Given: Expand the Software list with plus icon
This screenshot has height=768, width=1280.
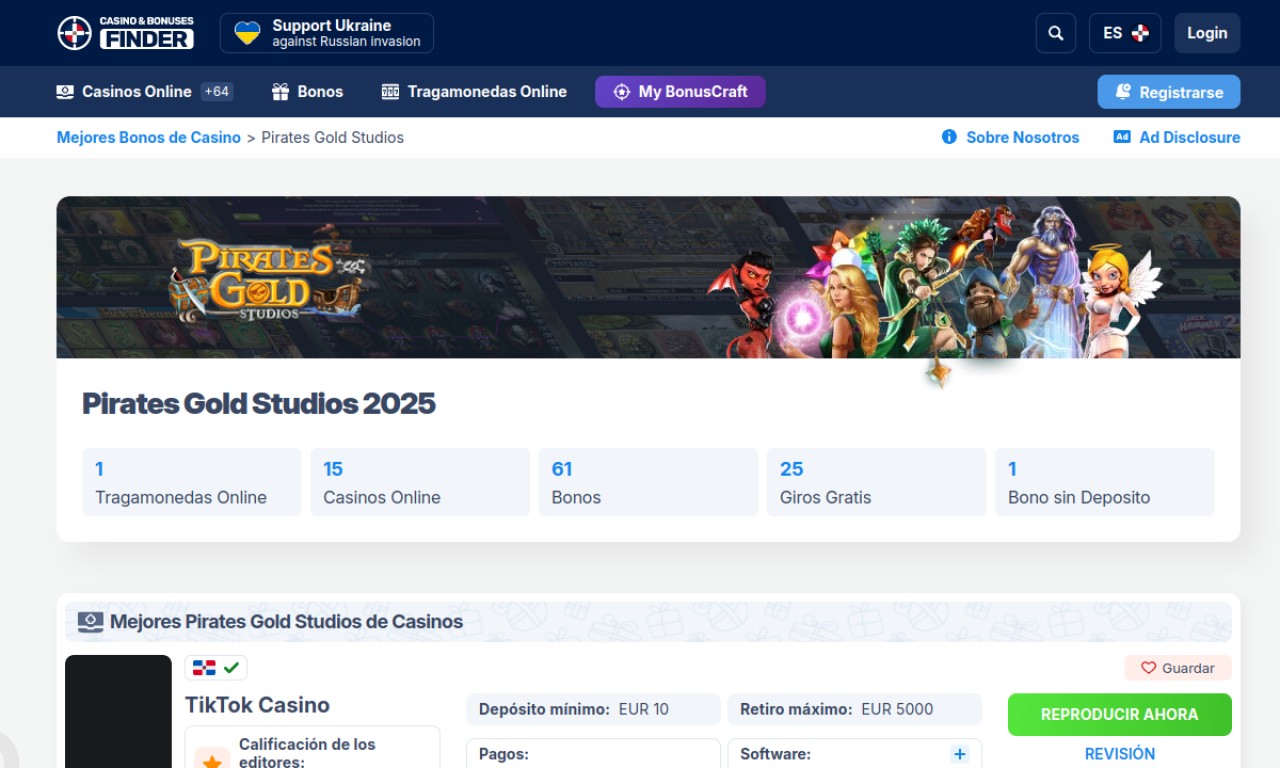Looking at the screenshot, I should [960, 754].
